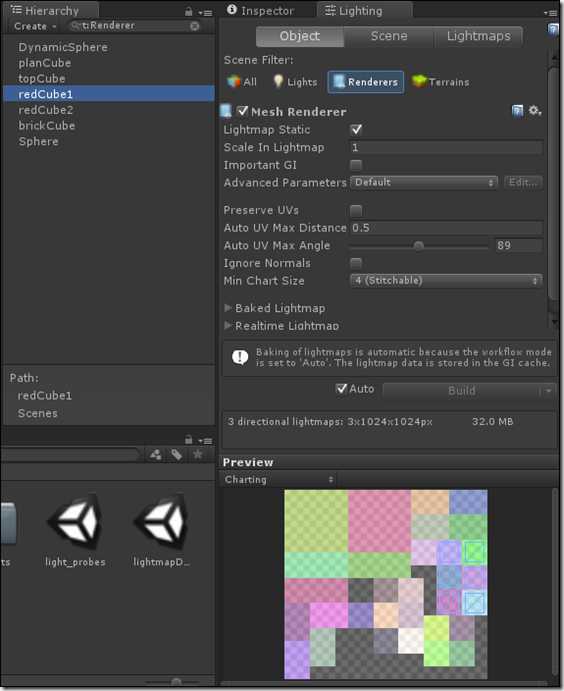Click the Lighting inspector vertical scrollbar

click(x=553, y=185)
